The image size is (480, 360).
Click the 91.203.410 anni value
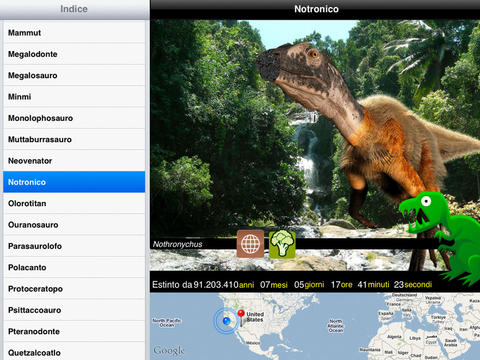pyautogui.click(x=224, y=285)
